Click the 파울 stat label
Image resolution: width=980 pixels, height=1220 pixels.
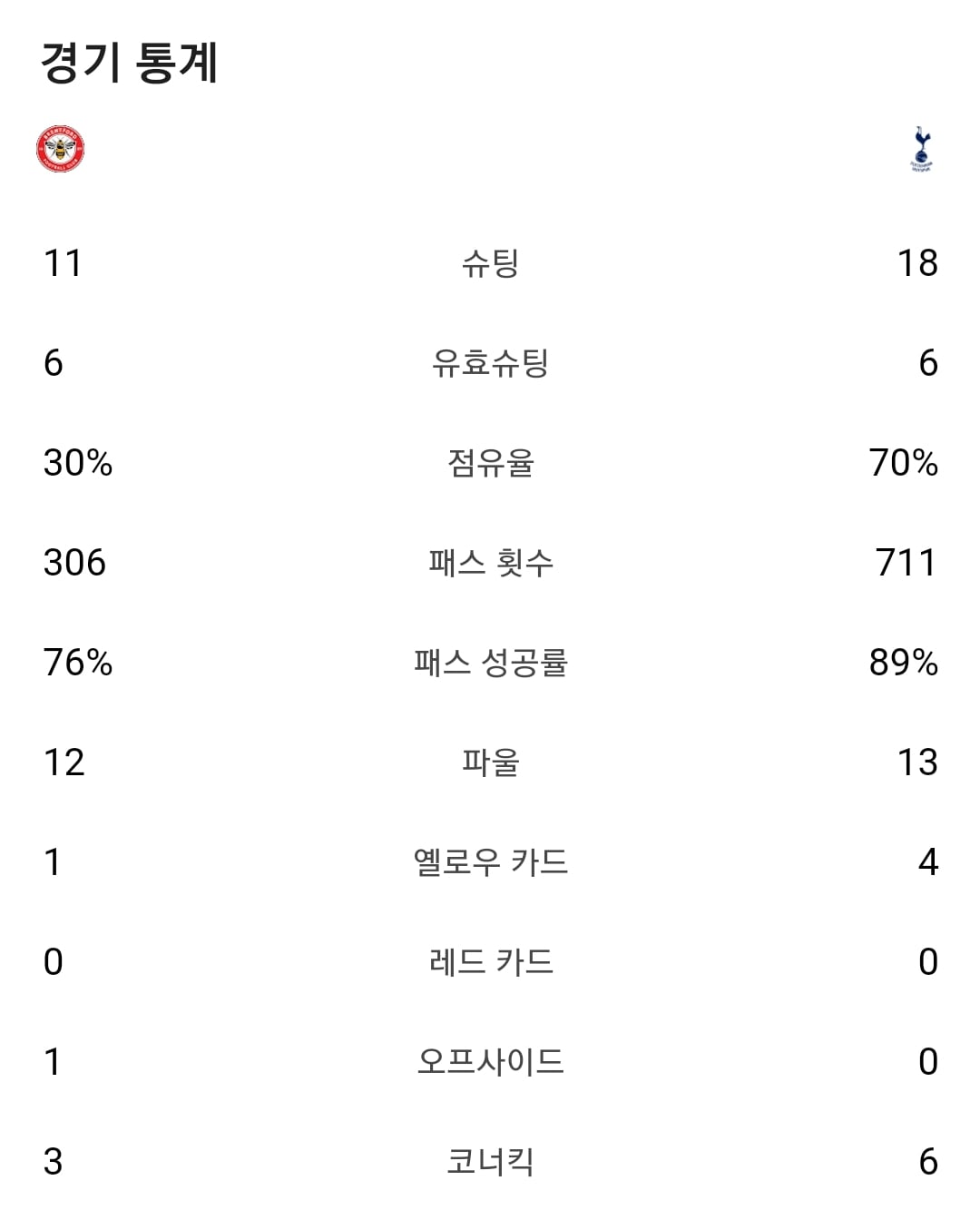pos(490,762)
